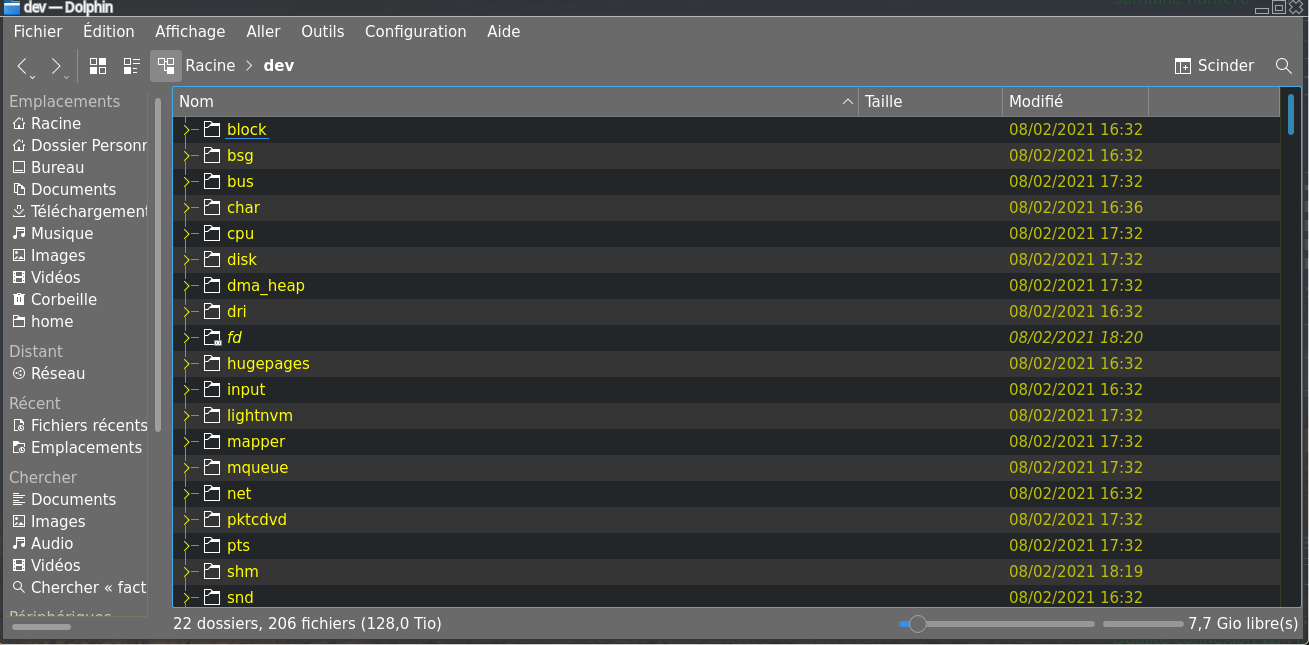The height and width of the screenshot is (645, 1309).
Task: Select the mapper folder
Action: coord(256,442)
